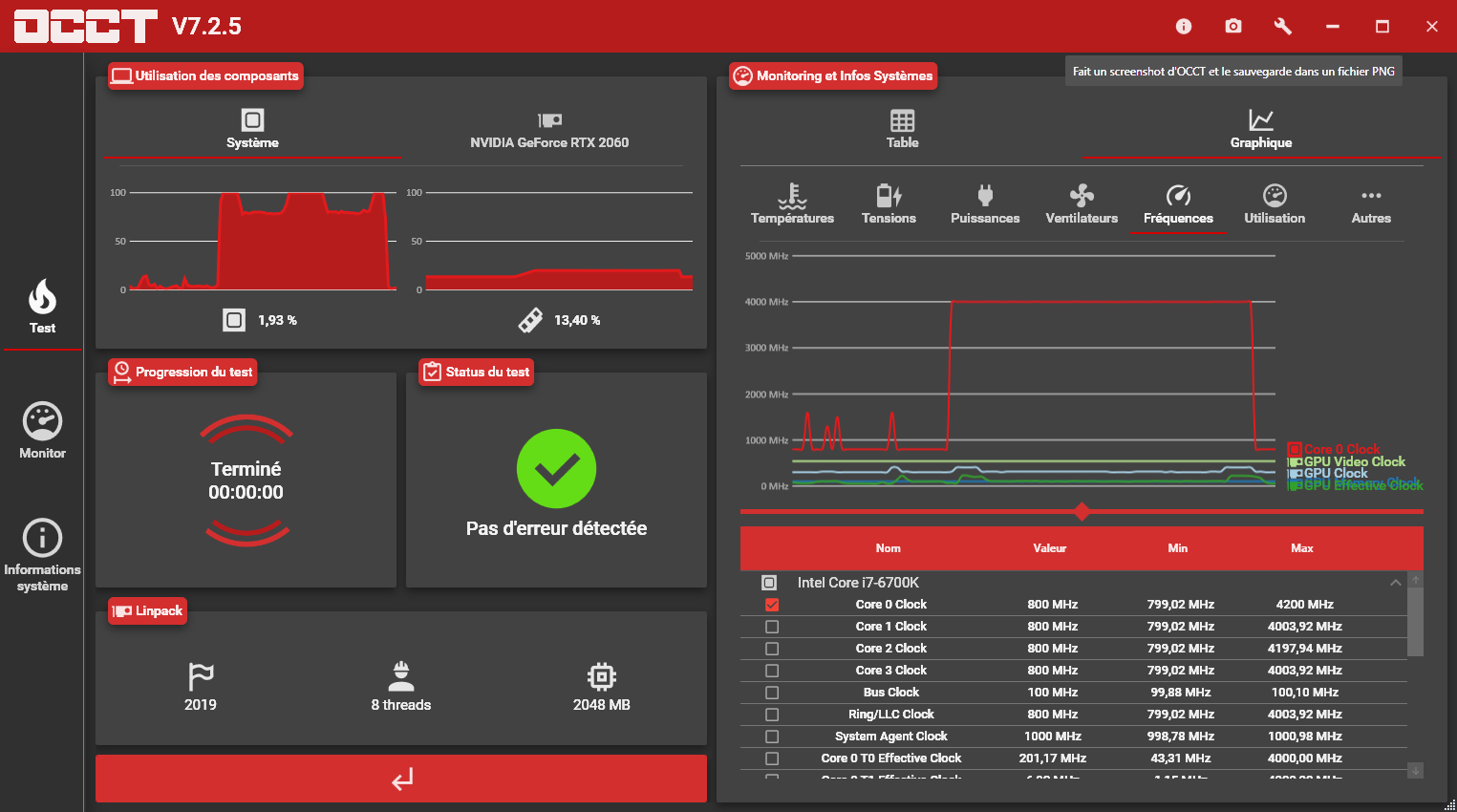Viewport: 1457px width, 812px height.
Task: Click the scrollbar up arrow
Action: tap(1416, 580)
